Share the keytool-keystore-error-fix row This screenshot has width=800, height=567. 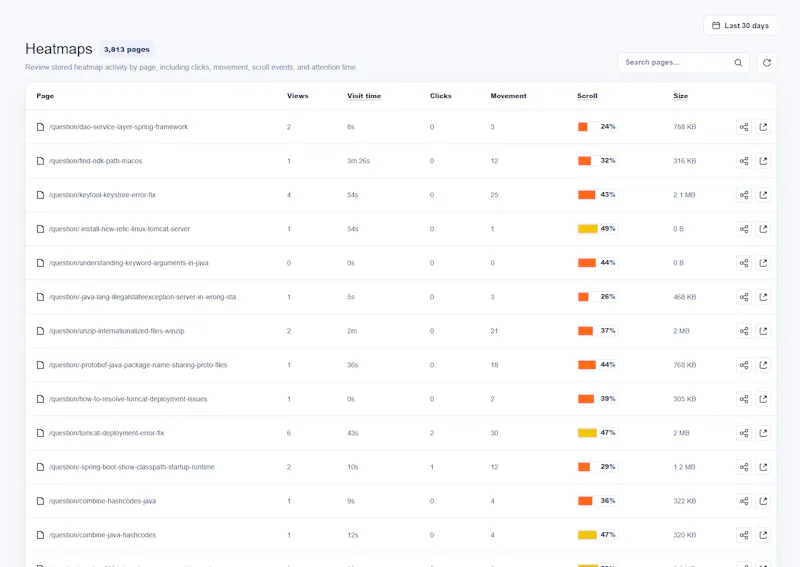pyautogui.click(x=744, y=195)
